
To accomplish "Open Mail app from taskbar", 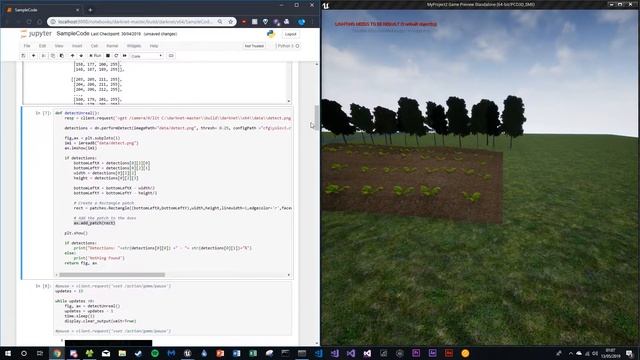I will [x=106, y=353].
